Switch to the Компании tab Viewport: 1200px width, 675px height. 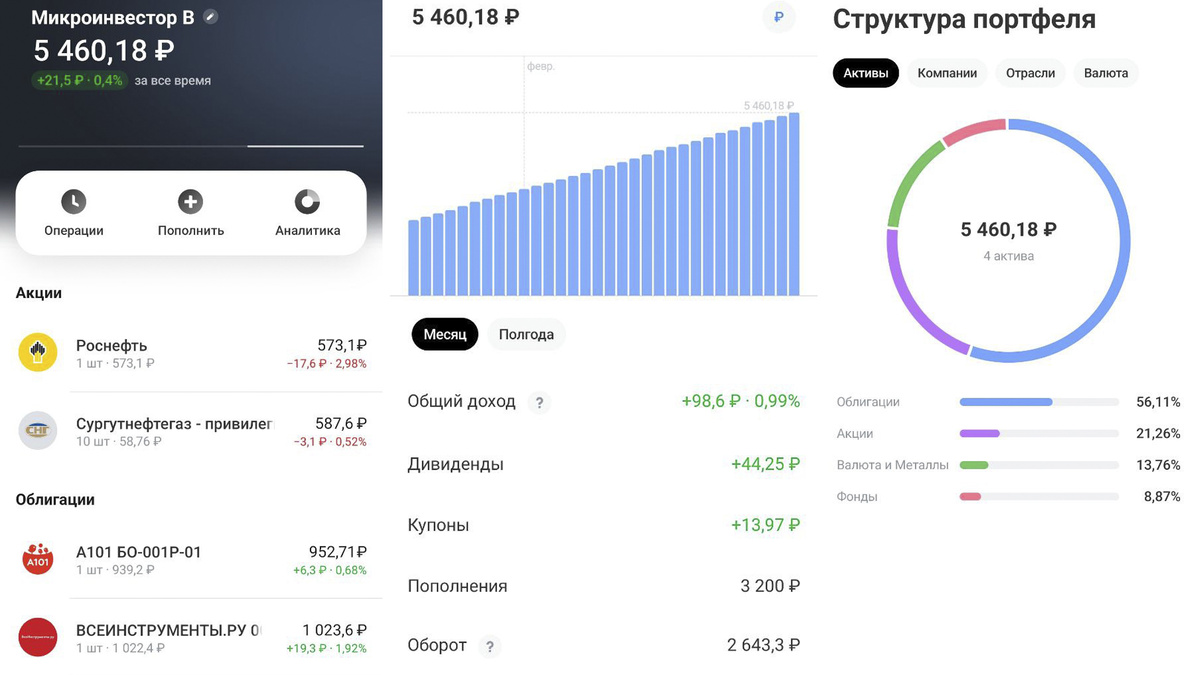click(947, 72)
